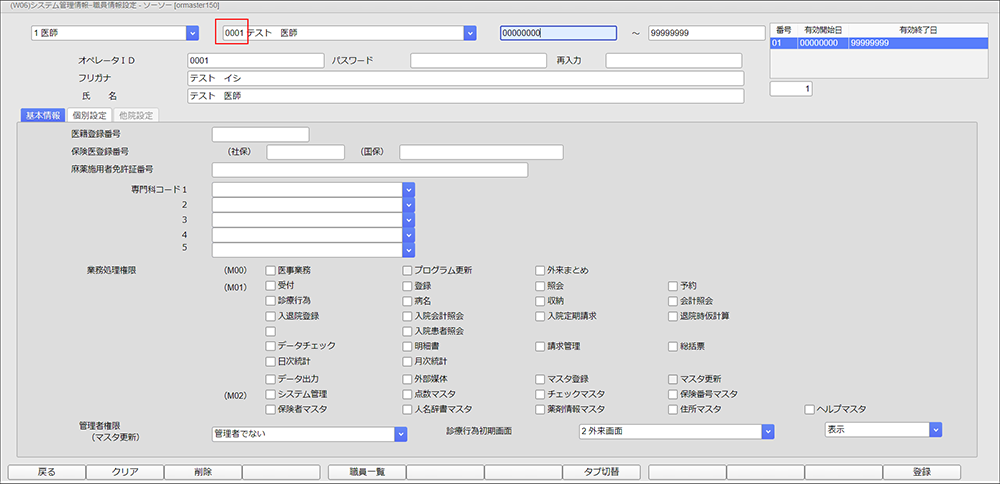Tick the ヘルプマスタ checkbox
The width and height of the screenshot is (1000, 484).
[x=810, y=409]
